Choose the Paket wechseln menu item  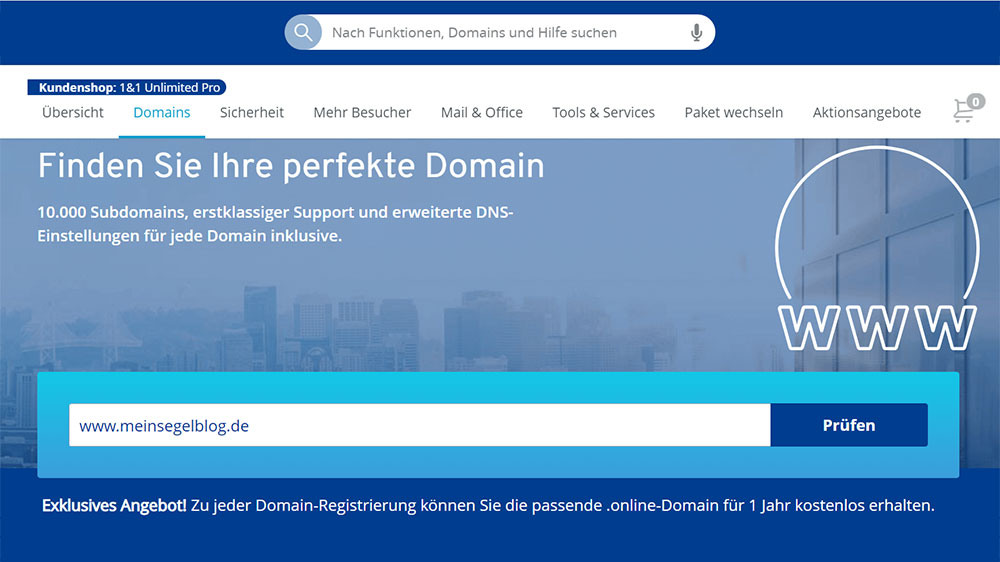click(733, 113)
